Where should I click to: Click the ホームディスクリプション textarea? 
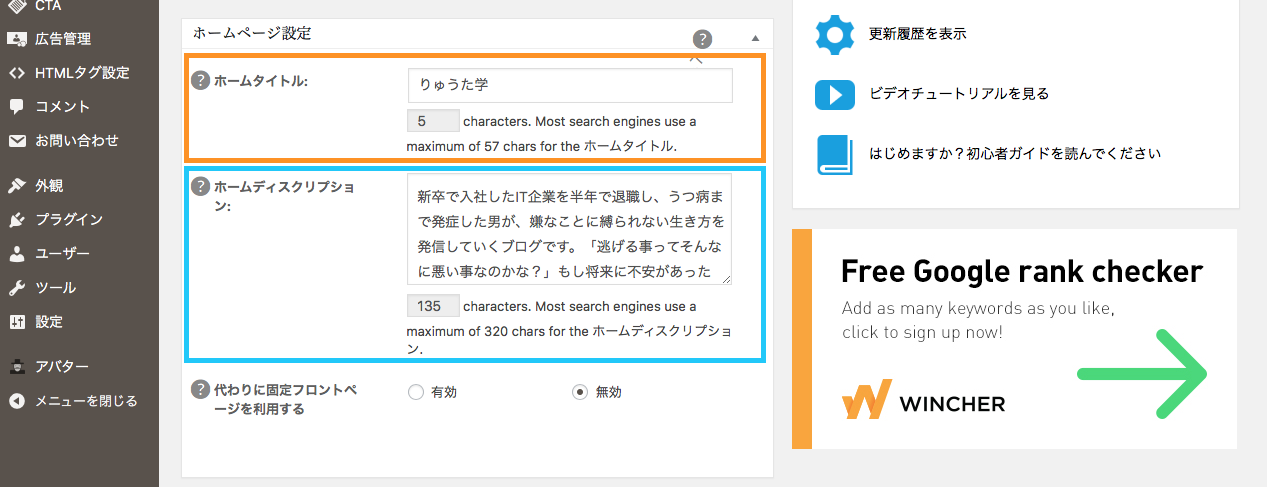570,230
